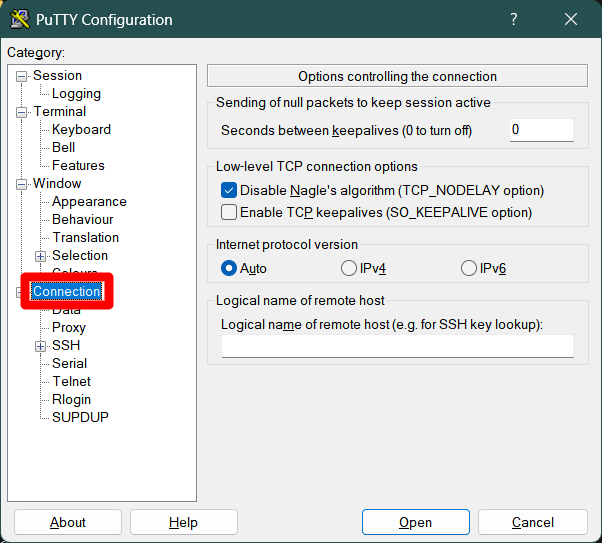Image resolution: width=602 pixels, height=543 pixels.
Task: Open the Features category
Action: [x=78, y=166]
